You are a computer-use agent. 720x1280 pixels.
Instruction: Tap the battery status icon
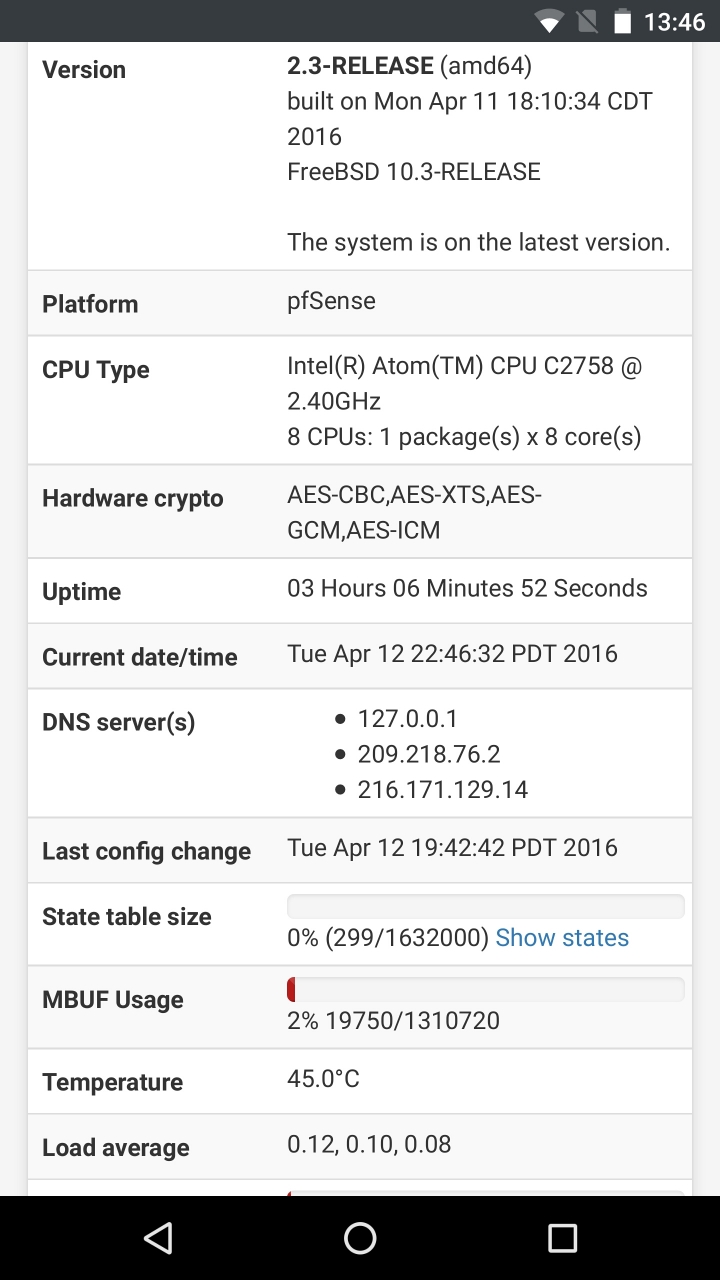coord(624,21)
